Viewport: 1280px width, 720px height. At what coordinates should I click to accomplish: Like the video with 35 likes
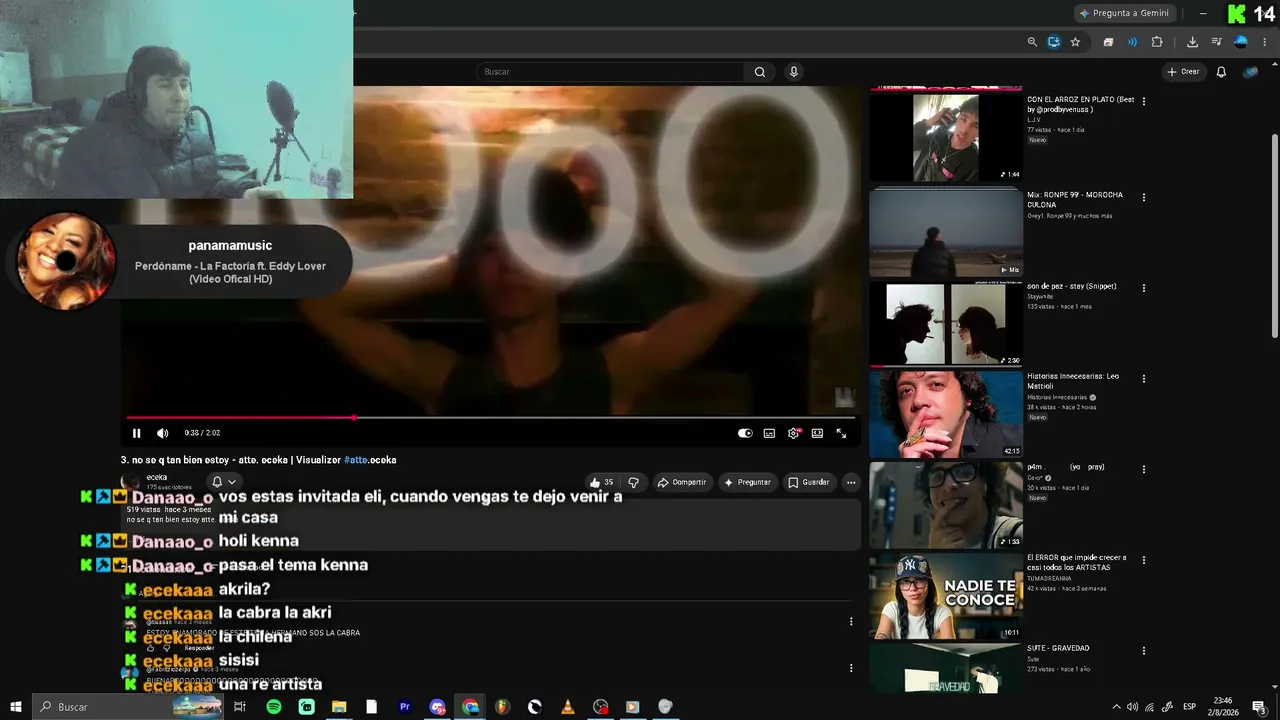602,482
